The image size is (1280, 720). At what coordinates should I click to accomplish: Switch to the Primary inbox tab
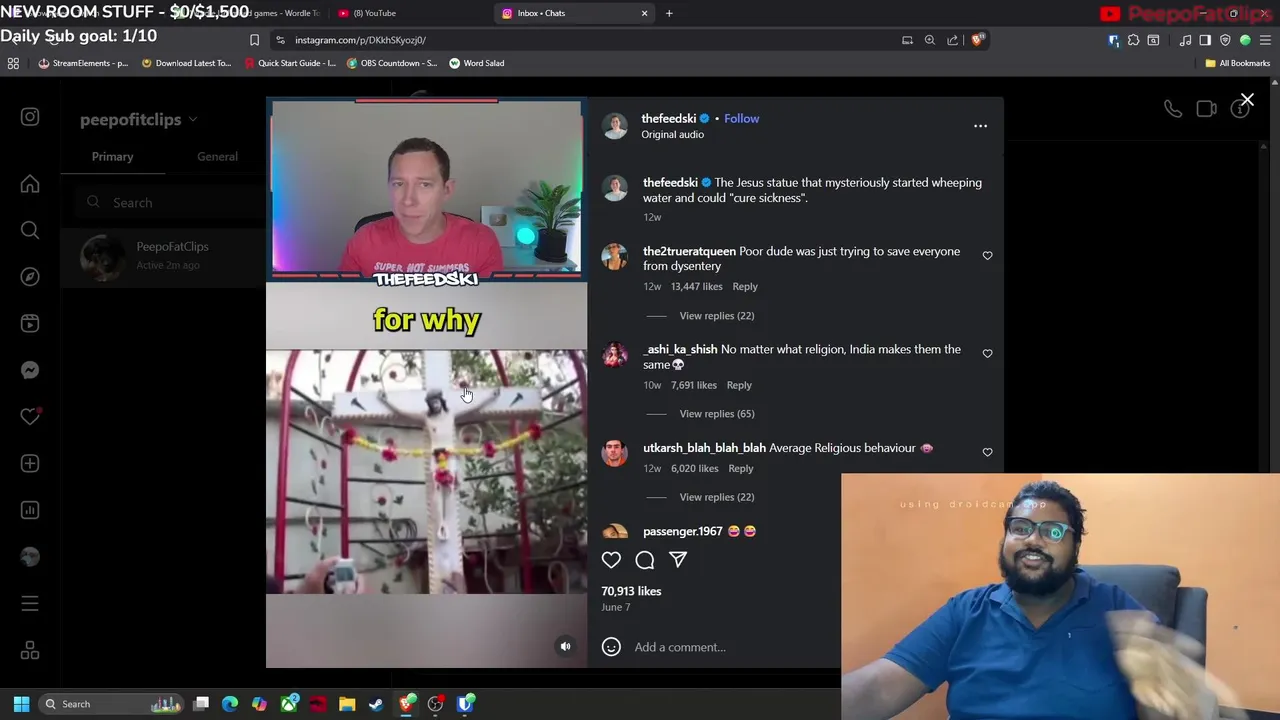pyautogui.click(x=112, y=157)
